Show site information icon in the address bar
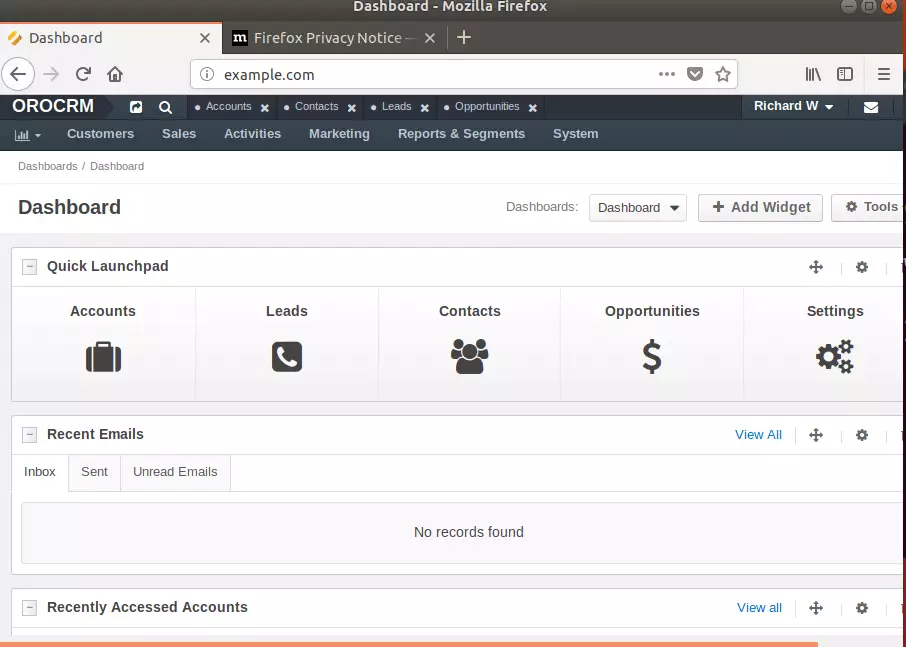The height and width of the screenshot is (647, 906). 207,74
